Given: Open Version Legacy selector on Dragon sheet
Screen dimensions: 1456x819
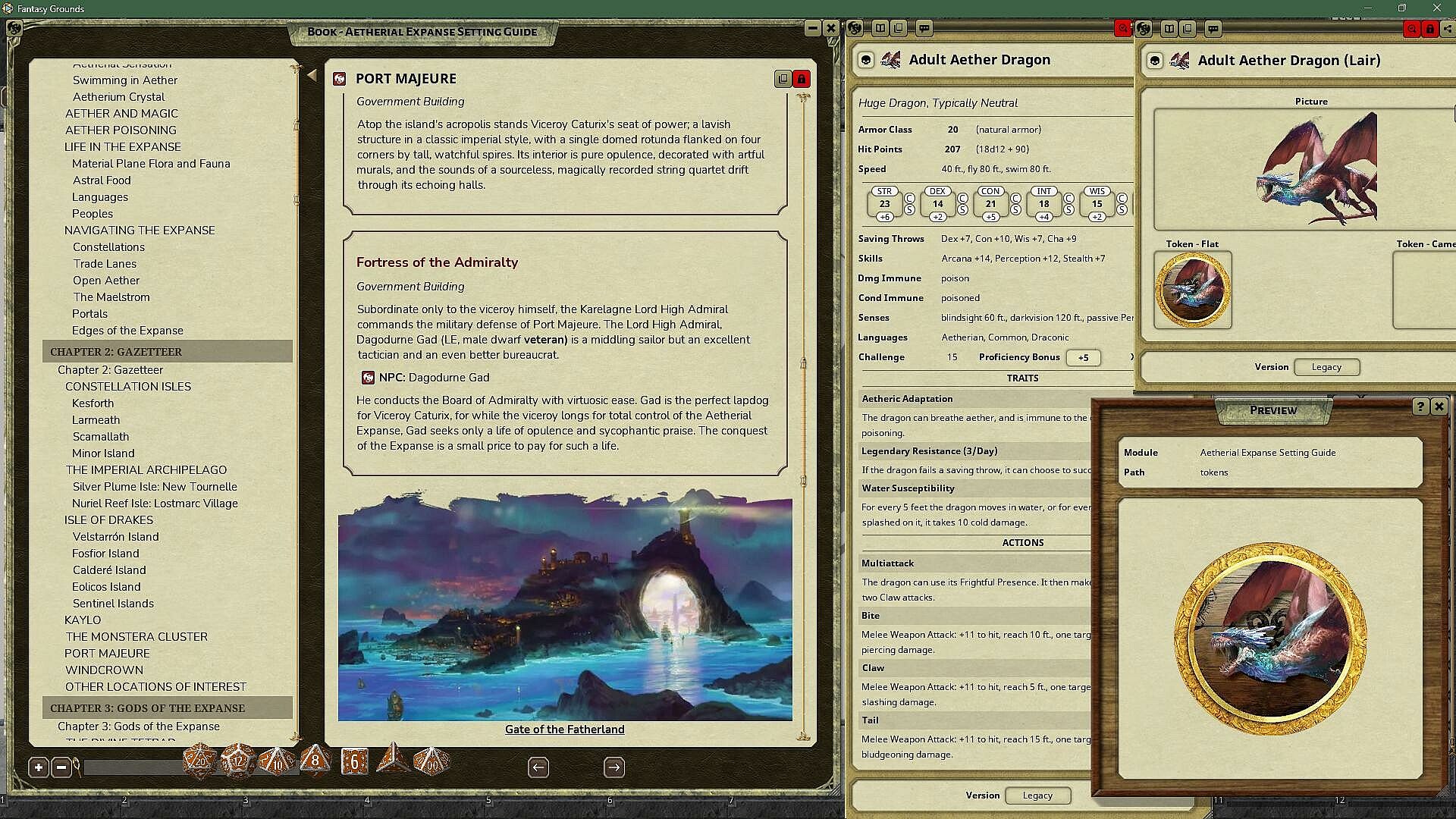Looking at the screenshot, I should pos(1037,795).
